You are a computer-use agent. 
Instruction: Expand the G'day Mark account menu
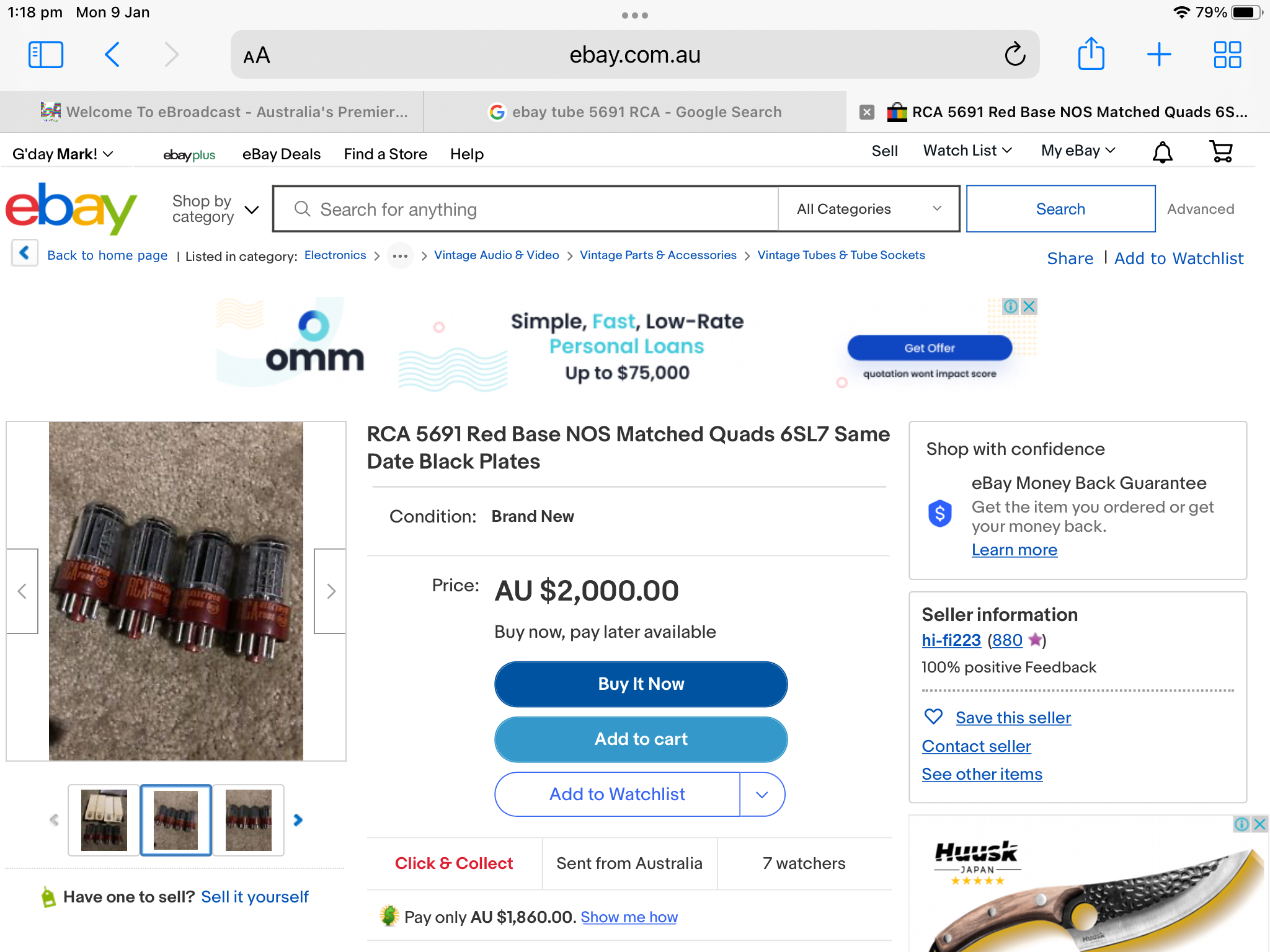point(63,154)
